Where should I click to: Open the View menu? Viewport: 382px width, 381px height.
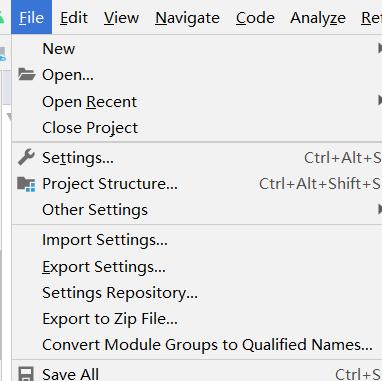(x=121, y=17)
